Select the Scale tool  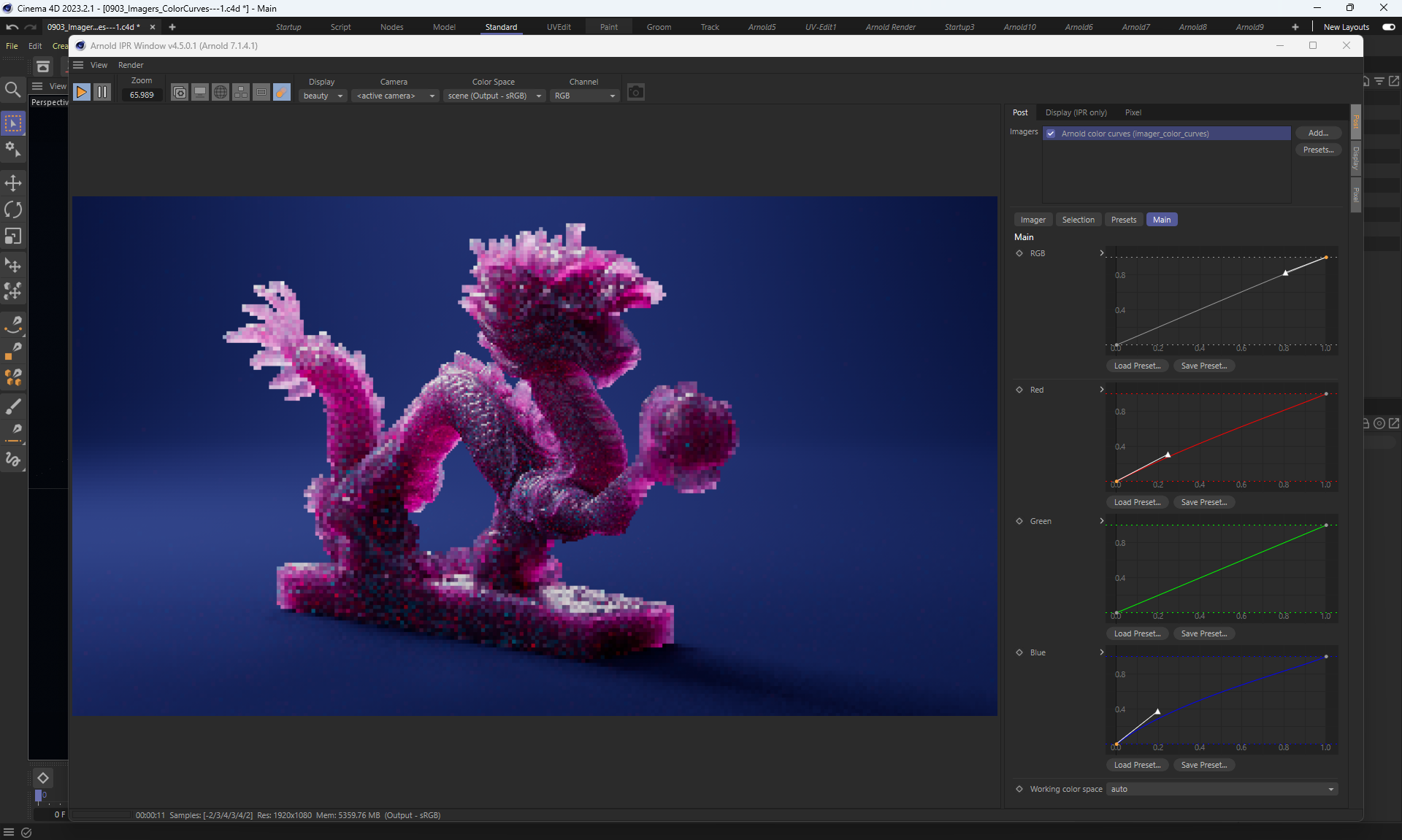13,236
